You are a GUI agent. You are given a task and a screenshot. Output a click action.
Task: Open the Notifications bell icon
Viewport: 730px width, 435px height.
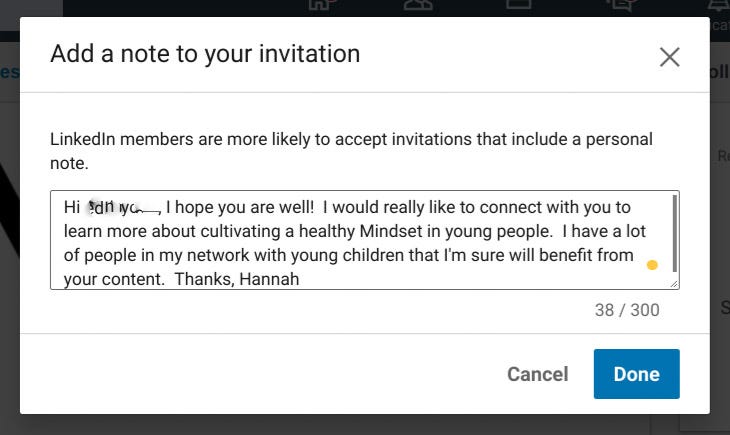tap(718, 5)
